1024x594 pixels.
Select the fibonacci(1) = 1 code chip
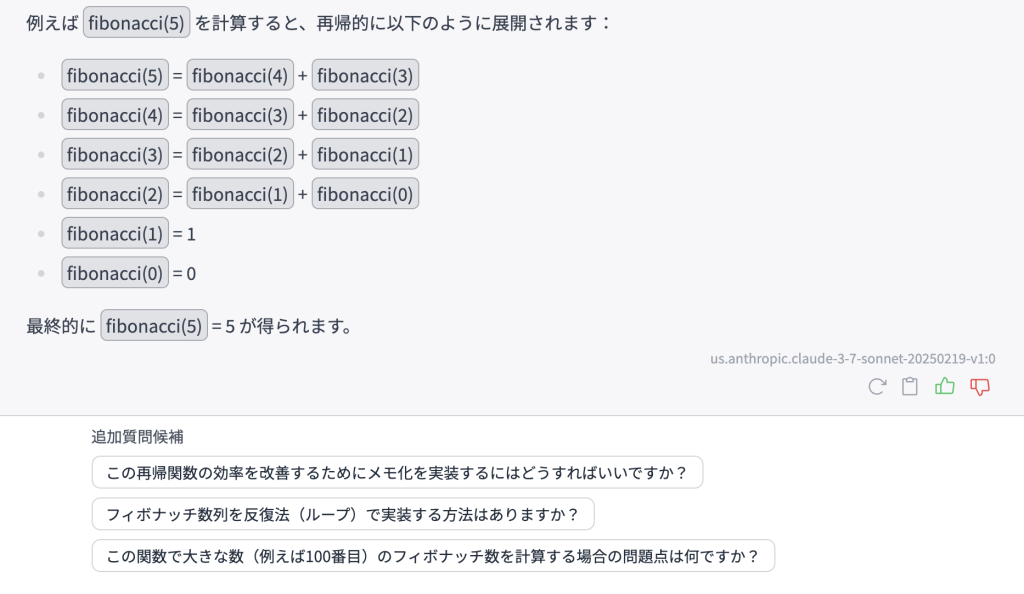(114, 233)
